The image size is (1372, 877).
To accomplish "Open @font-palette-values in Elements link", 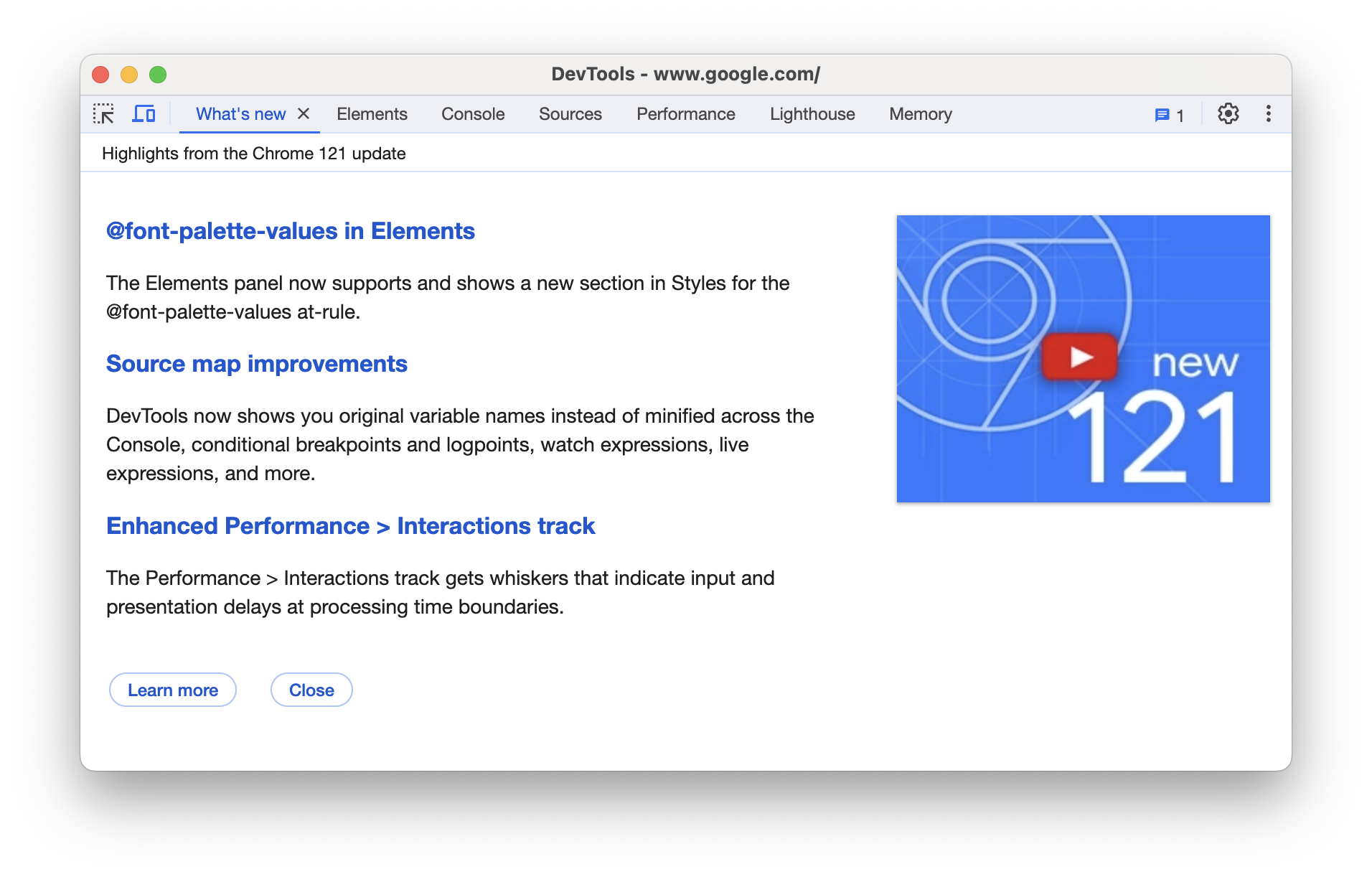I will point(290,231).
